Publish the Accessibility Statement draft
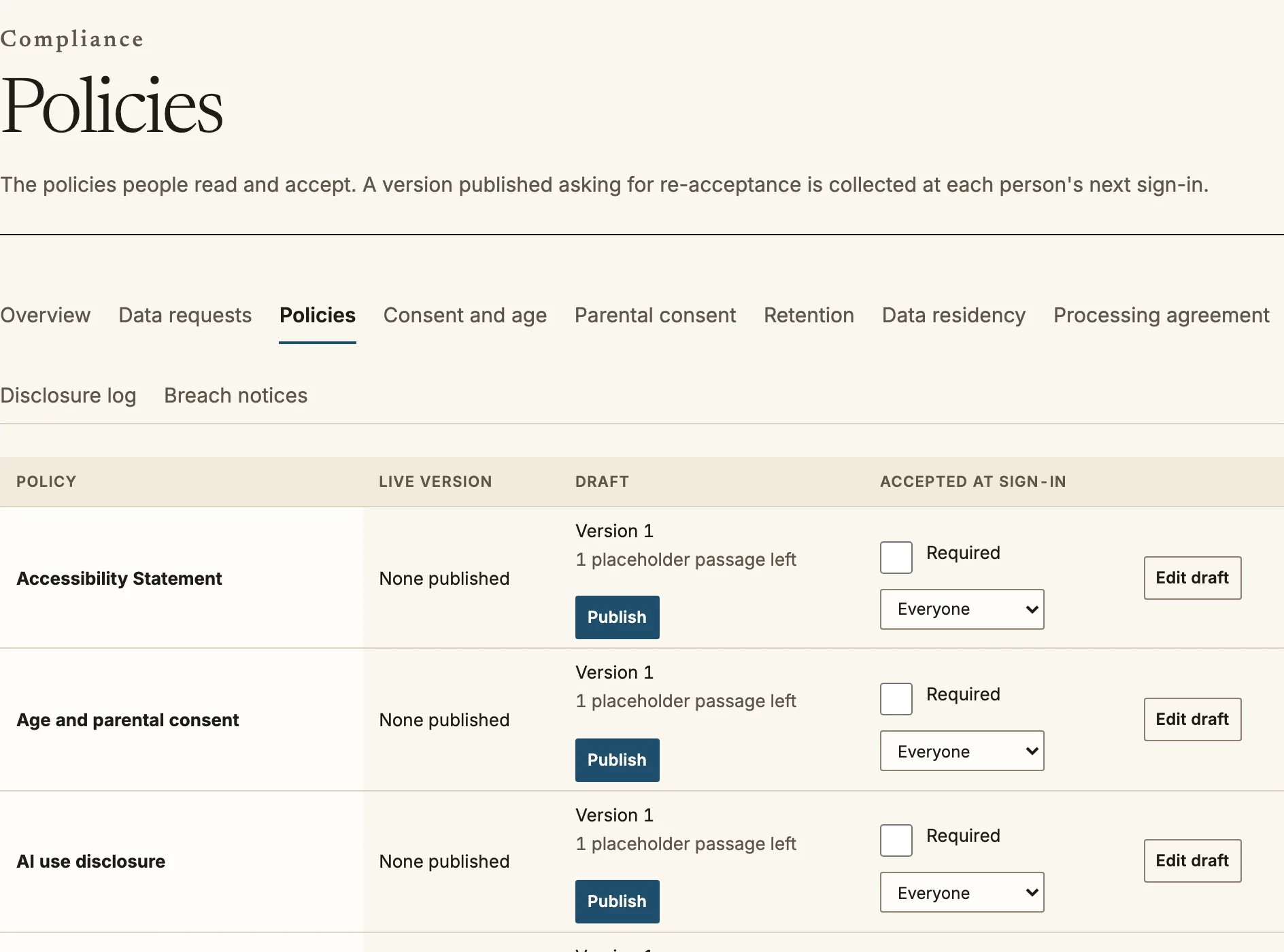This screenshot has height=952, width=1284. click(617, 617)
